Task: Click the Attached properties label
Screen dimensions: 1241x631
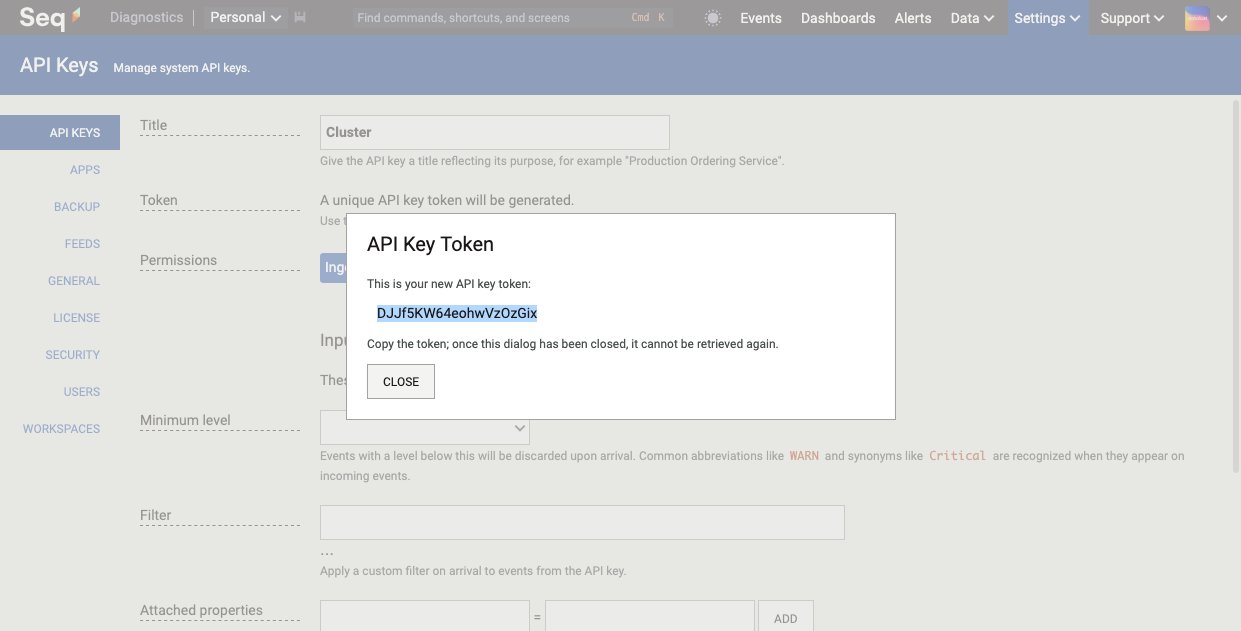Action: (x=201, y=610)
